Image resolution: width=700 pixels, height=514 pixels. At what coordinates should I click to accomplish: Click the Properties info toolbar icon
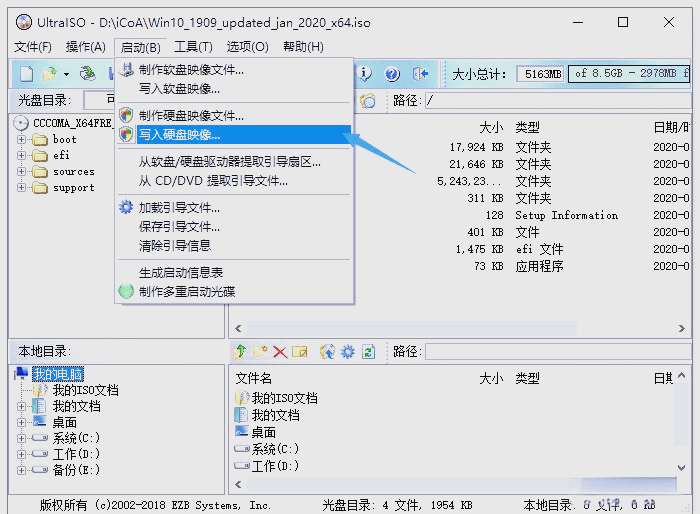pyautogui.click(x=365, y=74)
